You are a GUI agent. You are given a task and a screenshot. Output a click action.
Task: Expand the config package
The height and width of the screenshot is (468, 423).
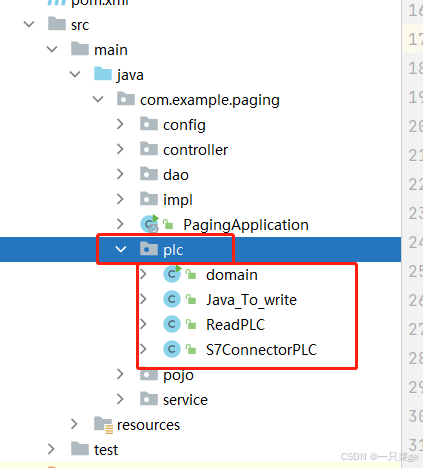(120, 124)
